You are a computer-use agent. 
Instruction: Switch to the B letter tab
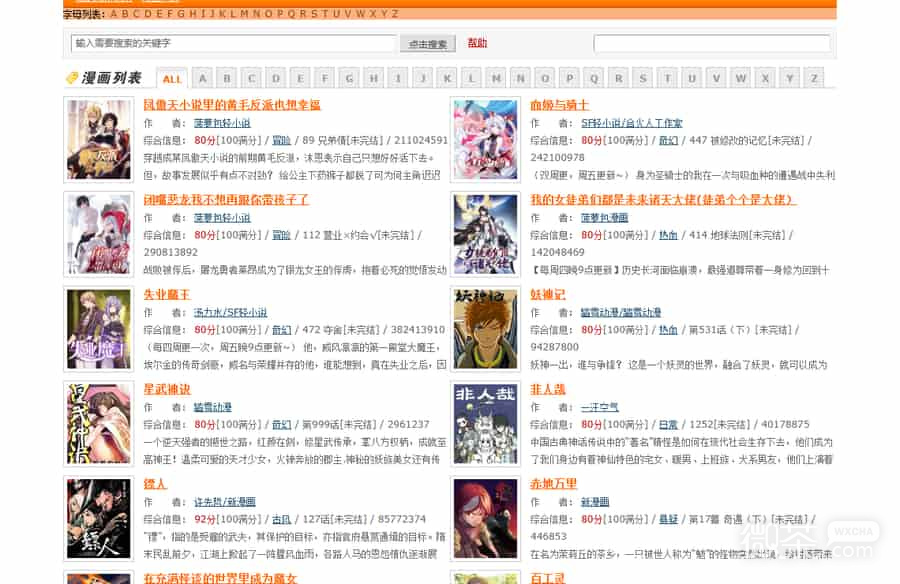tap(227, 78)
